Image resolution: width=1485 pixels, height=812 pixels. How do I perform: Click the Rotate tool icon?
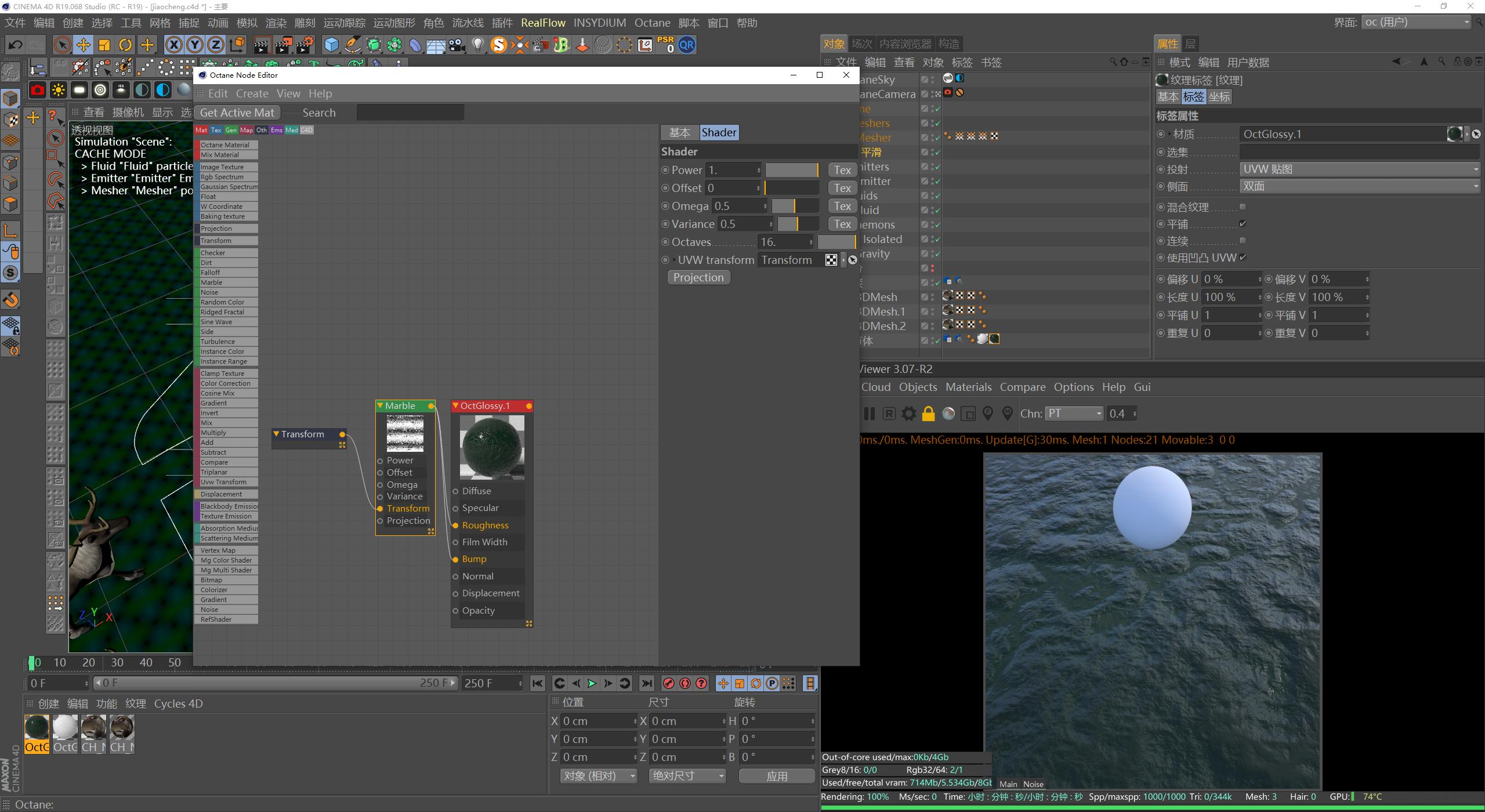125,45
